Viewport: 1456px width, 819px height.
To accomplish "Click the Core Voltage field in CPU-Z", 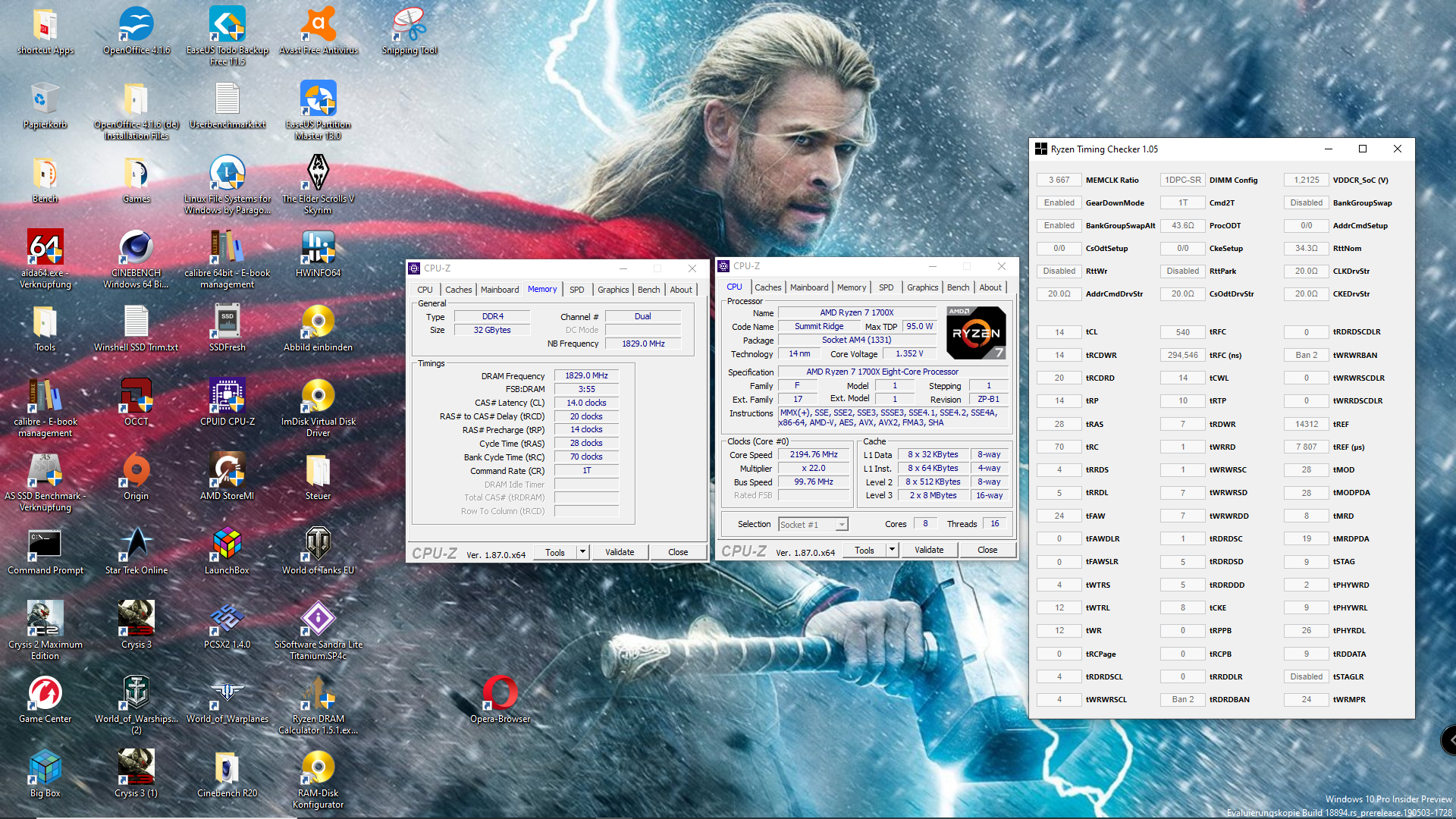I will tap(909, 353).
